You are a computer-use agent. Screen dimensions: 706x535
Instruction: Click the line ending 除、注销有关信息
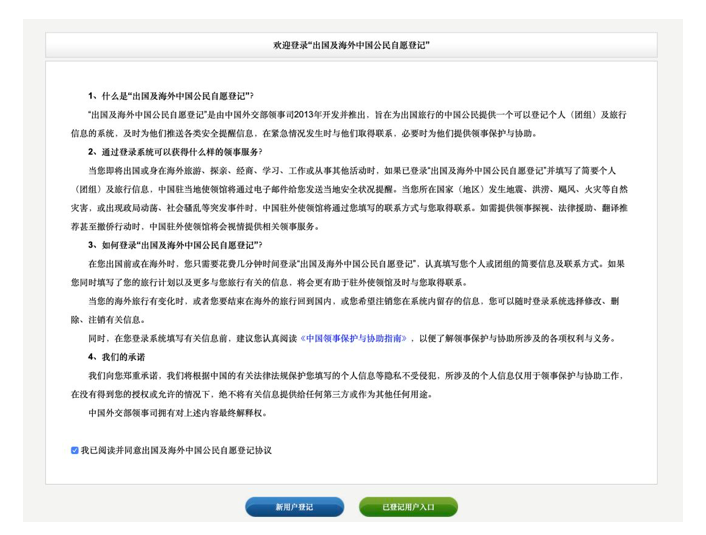[x=110, y=320]
